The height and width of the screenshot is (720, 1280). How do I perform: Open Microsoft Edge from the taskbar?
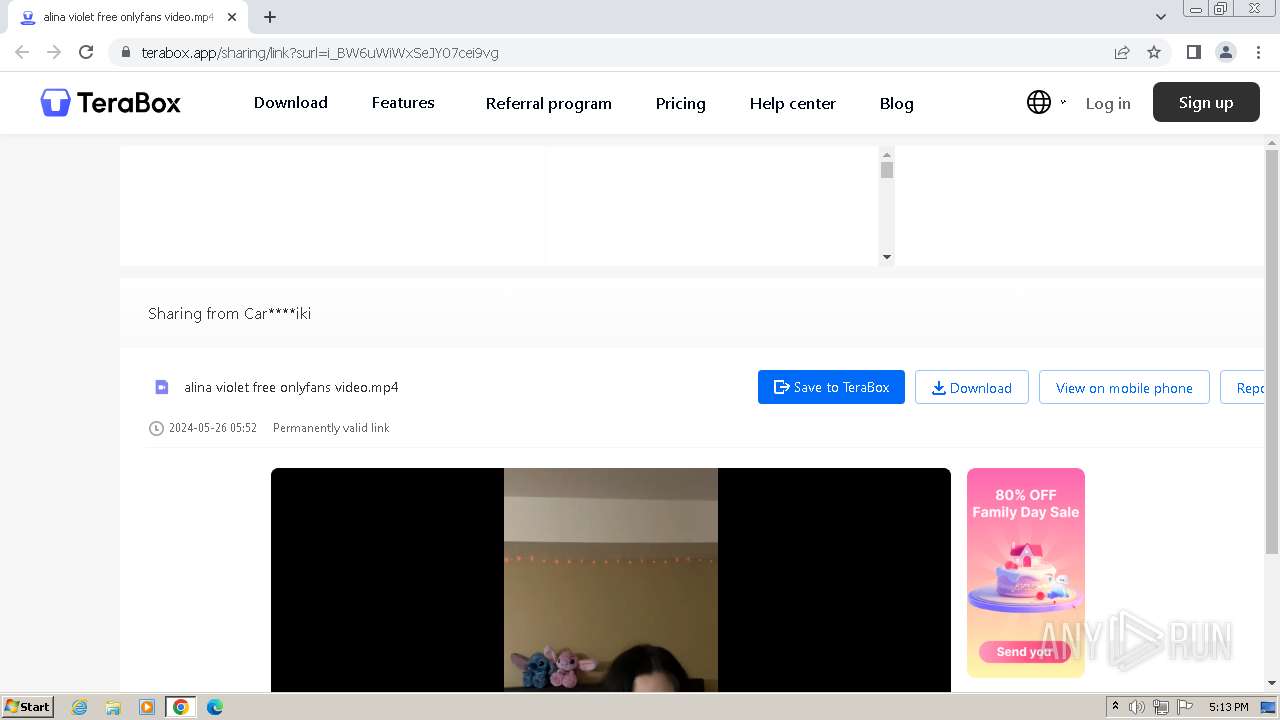(x=215, y=707)
